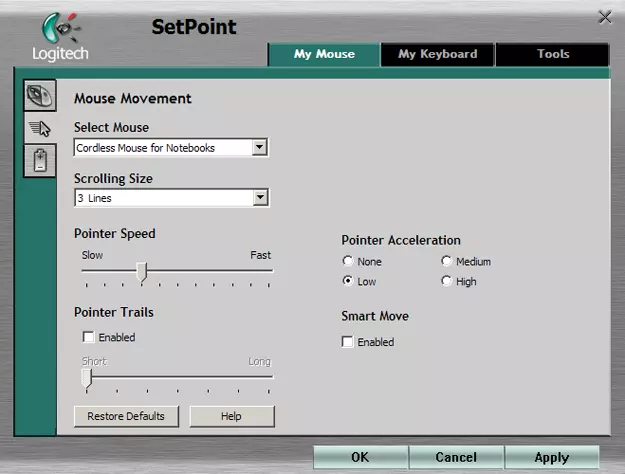The width and height of the screenshot is (625, 474).
Task: Select the pointer movement sidebar icon
Action: pyautogui.click(x=40, y=128)
